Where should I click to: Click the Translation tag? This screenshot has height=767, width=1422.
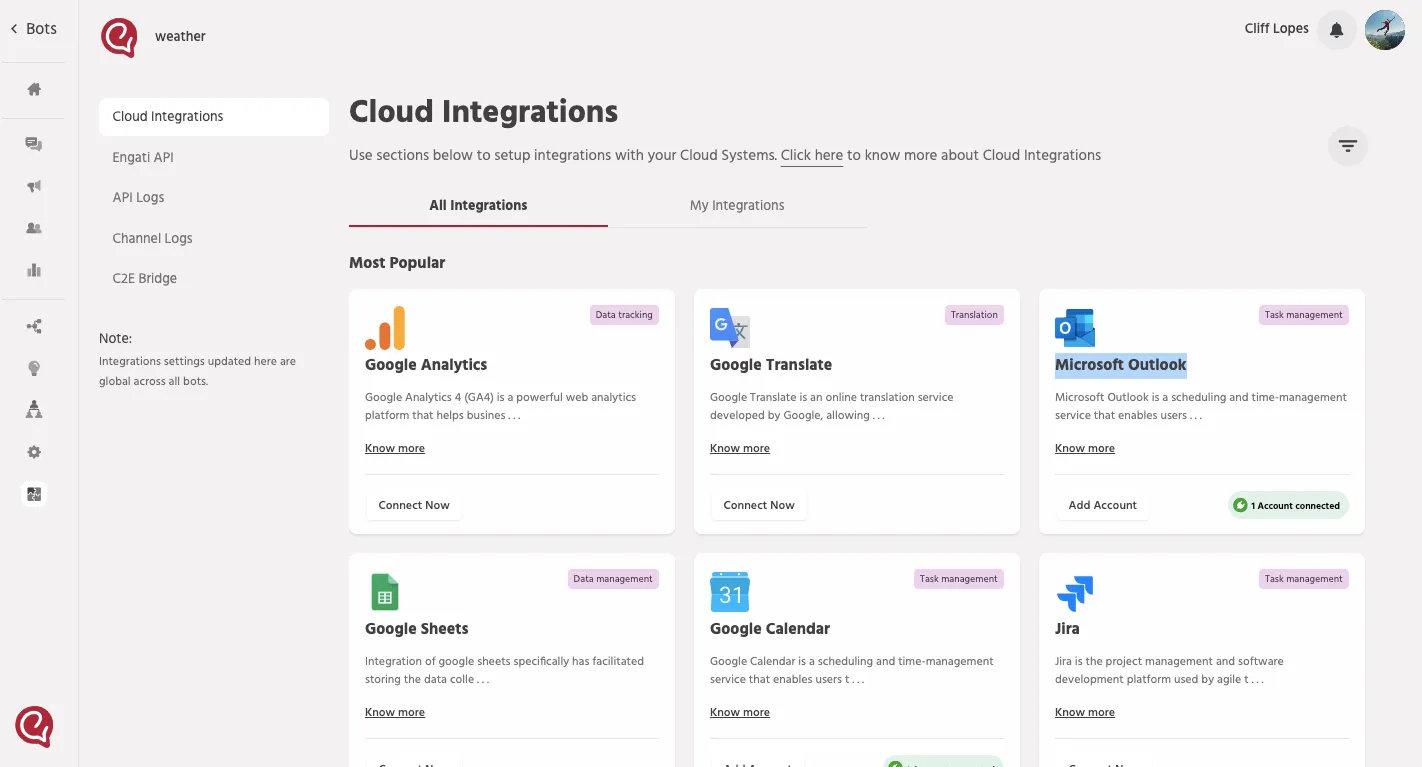pos(974,315)
